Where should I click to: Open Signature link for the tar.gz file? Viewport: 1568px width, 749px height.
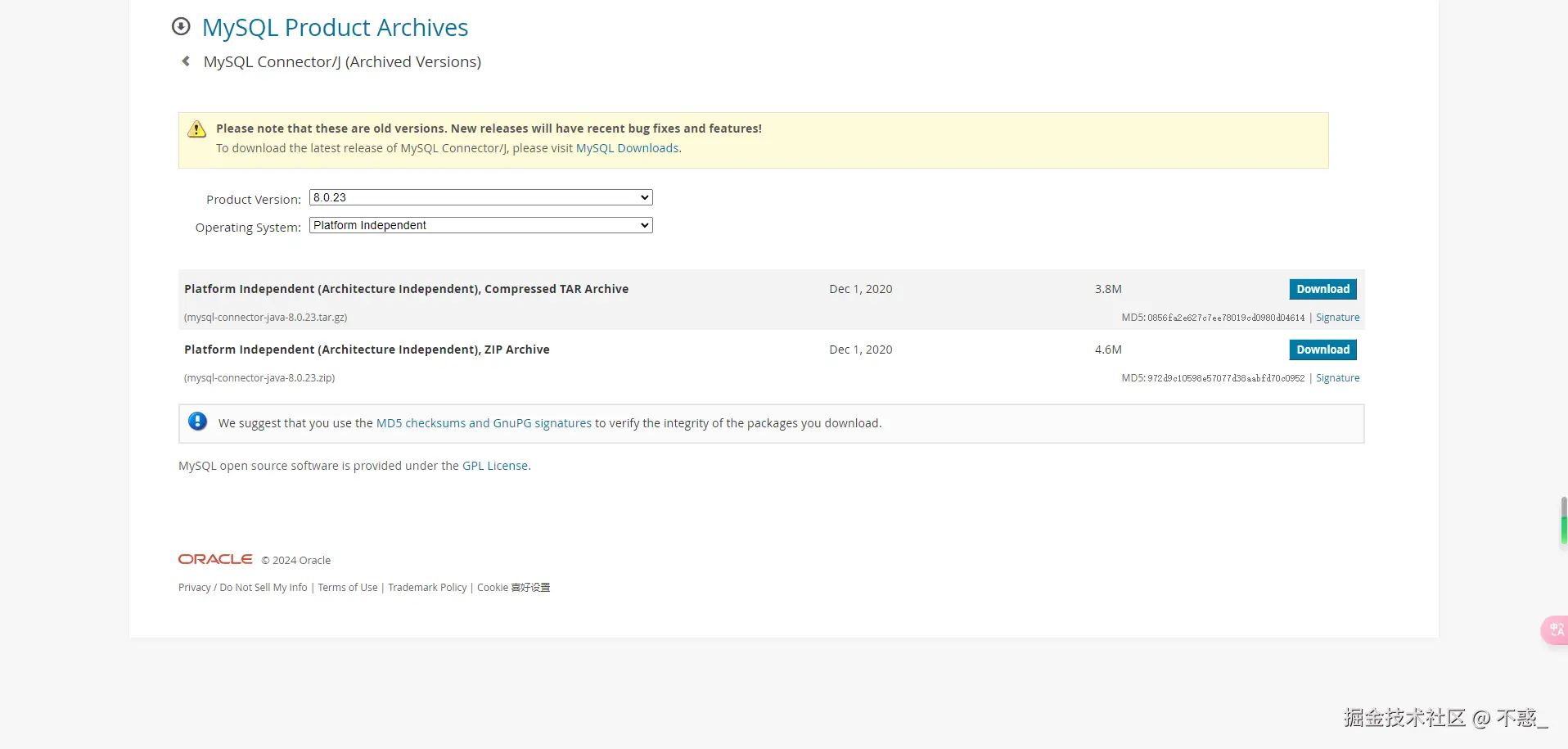coord(1337,318)
